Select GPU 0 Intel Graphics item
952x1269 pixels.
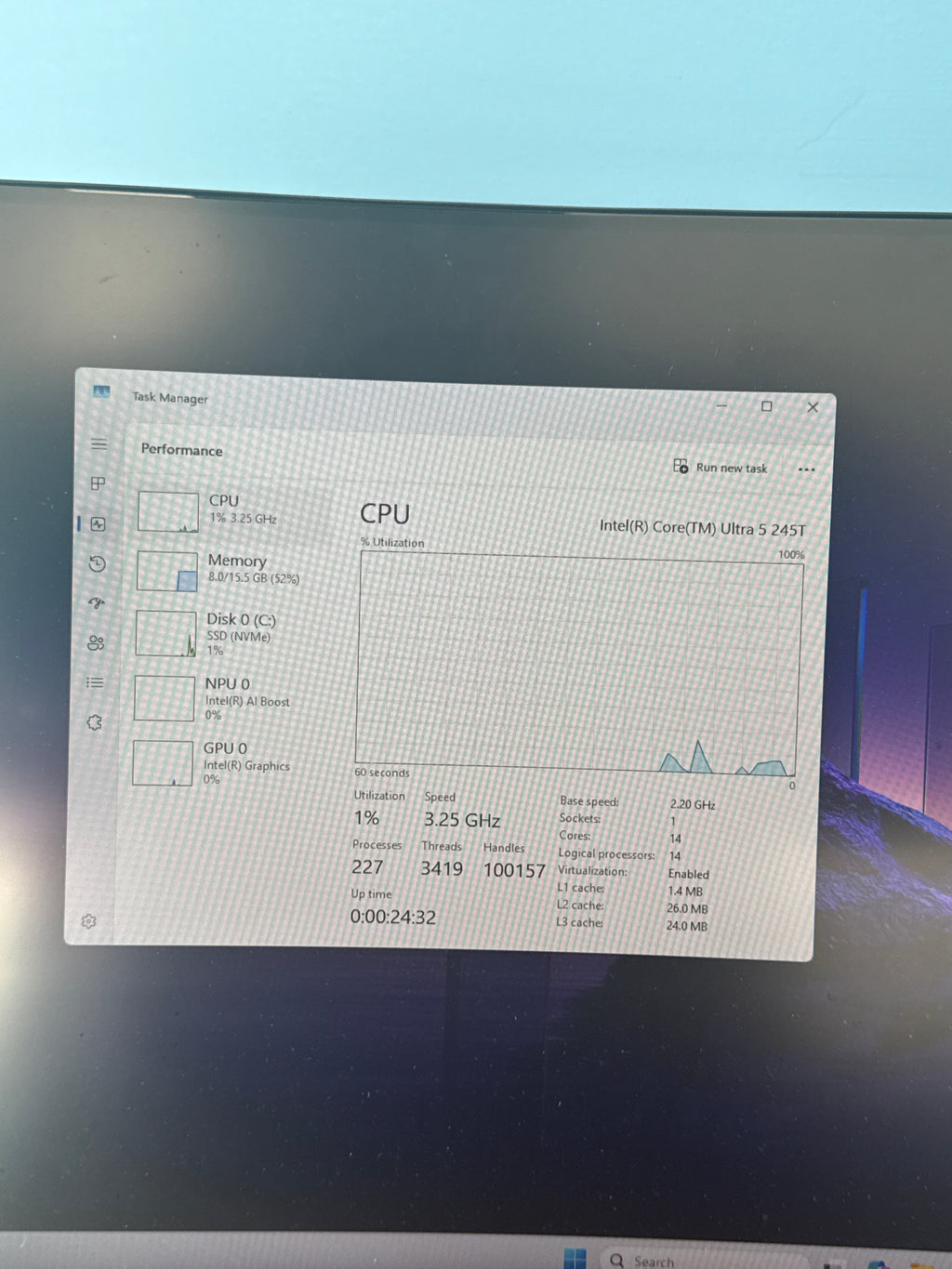pos(225,762)
